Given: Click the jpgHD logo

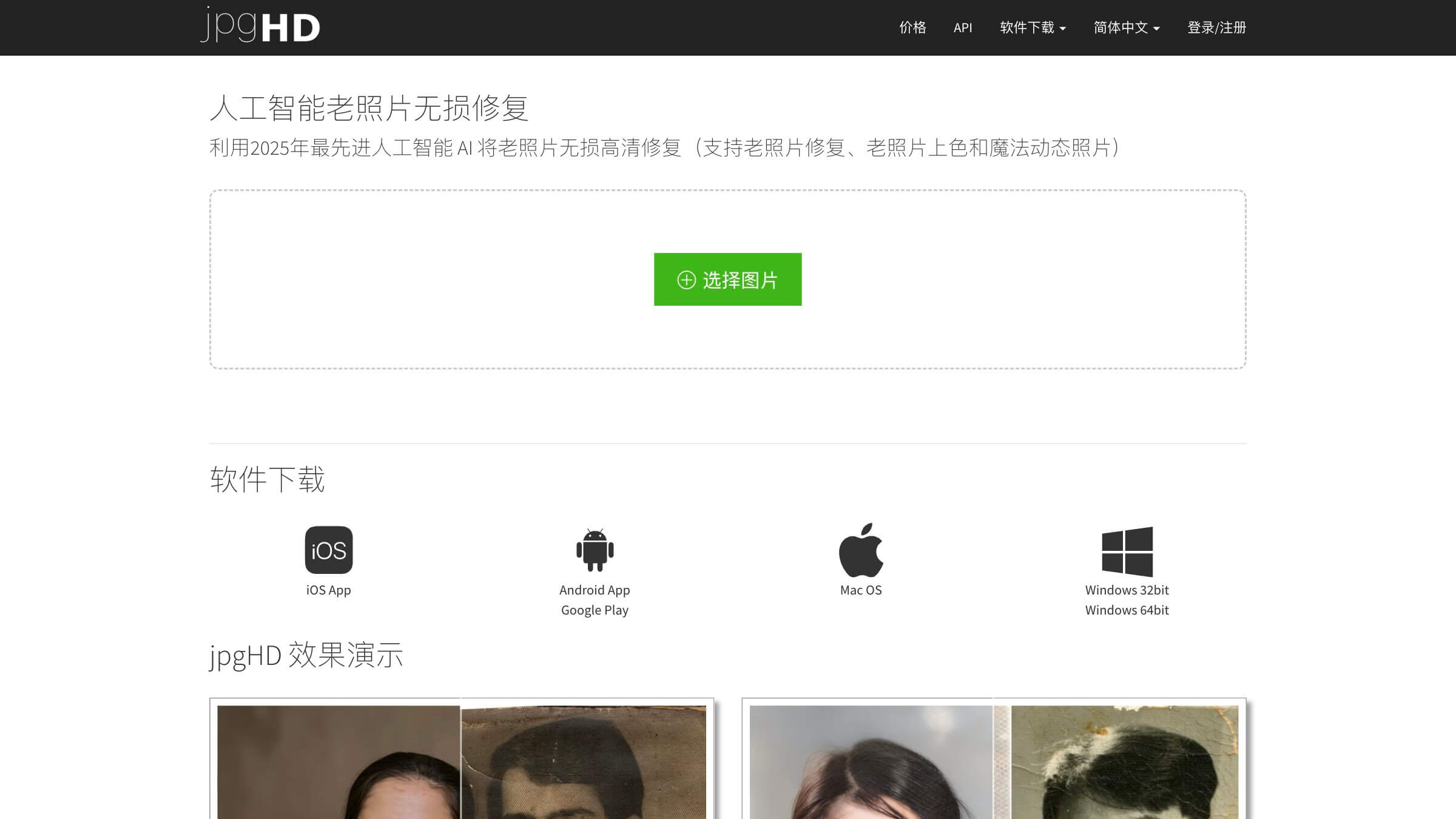Looking at the screenshot, I should (x=260, y=25).
